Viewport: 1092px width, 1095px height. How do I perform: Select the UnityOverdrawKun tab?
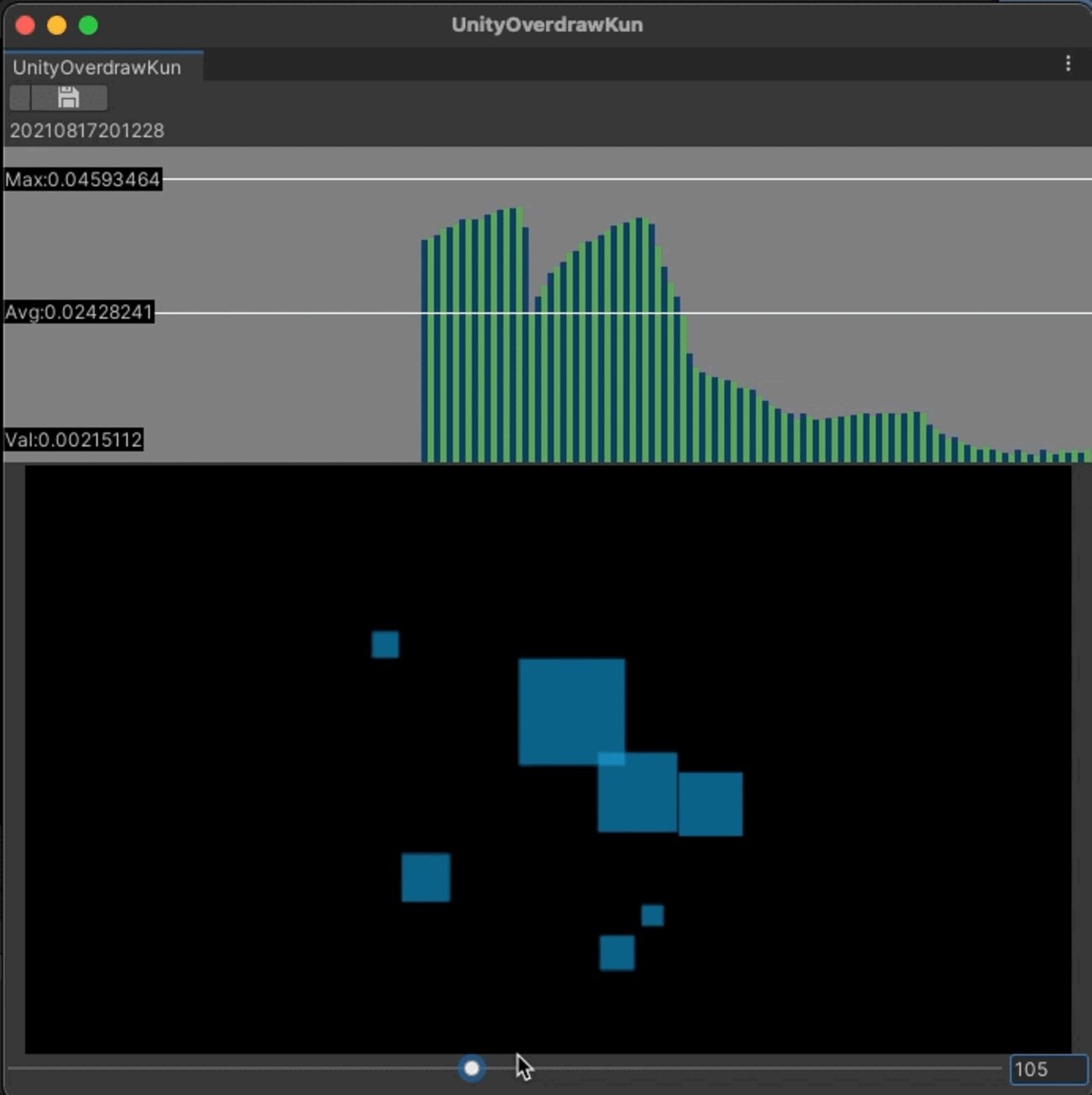[97, 67]
